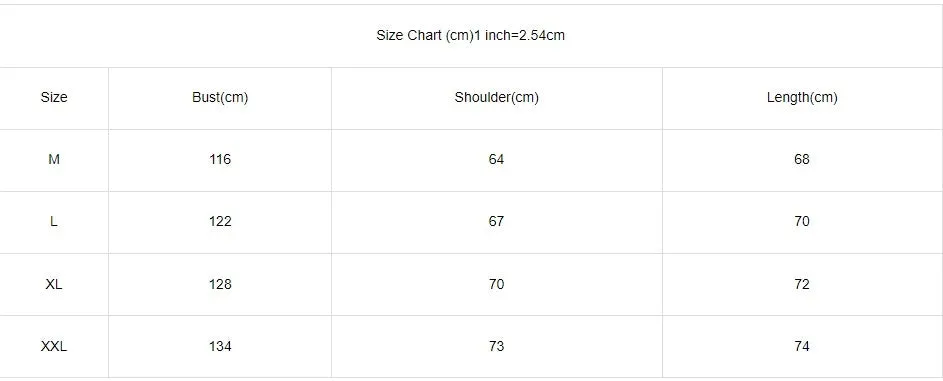This screenshot has width=943, height=381.
Task: Click the Size Chart title text
Action: 470,35
